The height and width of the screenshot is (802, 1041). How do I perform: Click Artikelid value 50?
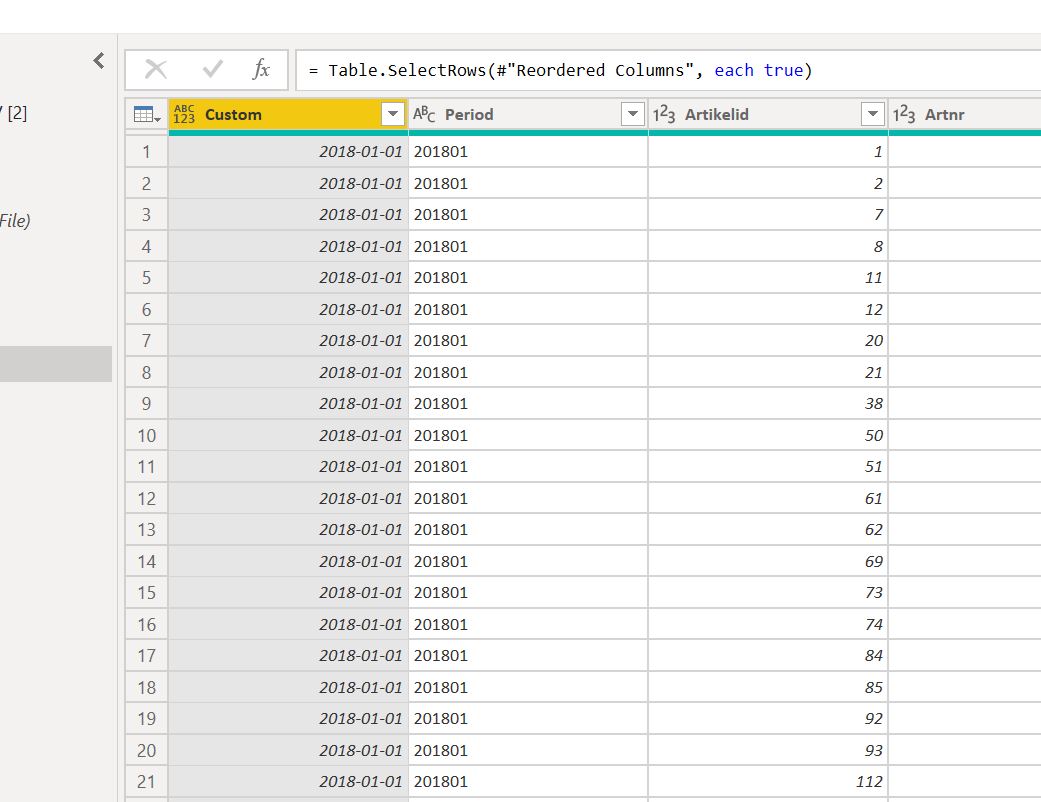(767, 436)
